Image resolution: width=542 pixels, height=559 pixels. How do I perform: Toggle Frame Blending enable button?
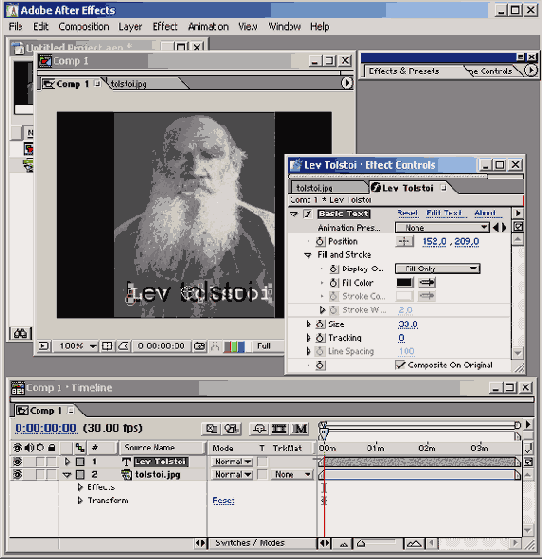click(x=279, y=429)
